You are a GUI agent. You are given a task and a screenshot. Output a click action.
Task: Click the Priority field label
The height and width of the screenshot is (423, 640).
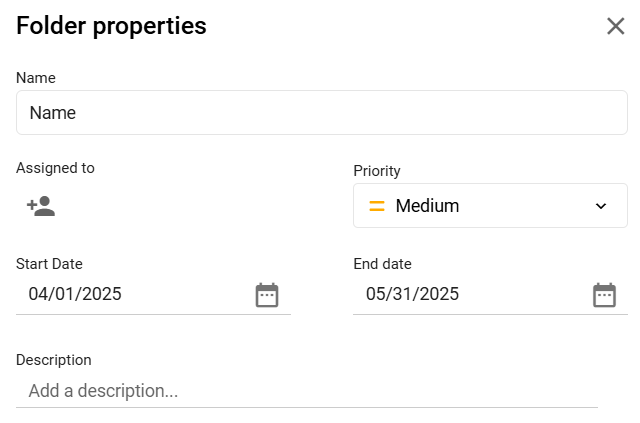tap(377, 171)
